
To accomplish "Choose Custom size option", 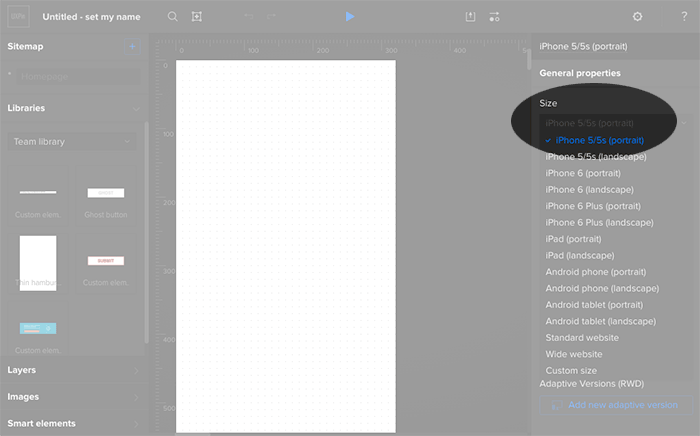I will 571,371.
